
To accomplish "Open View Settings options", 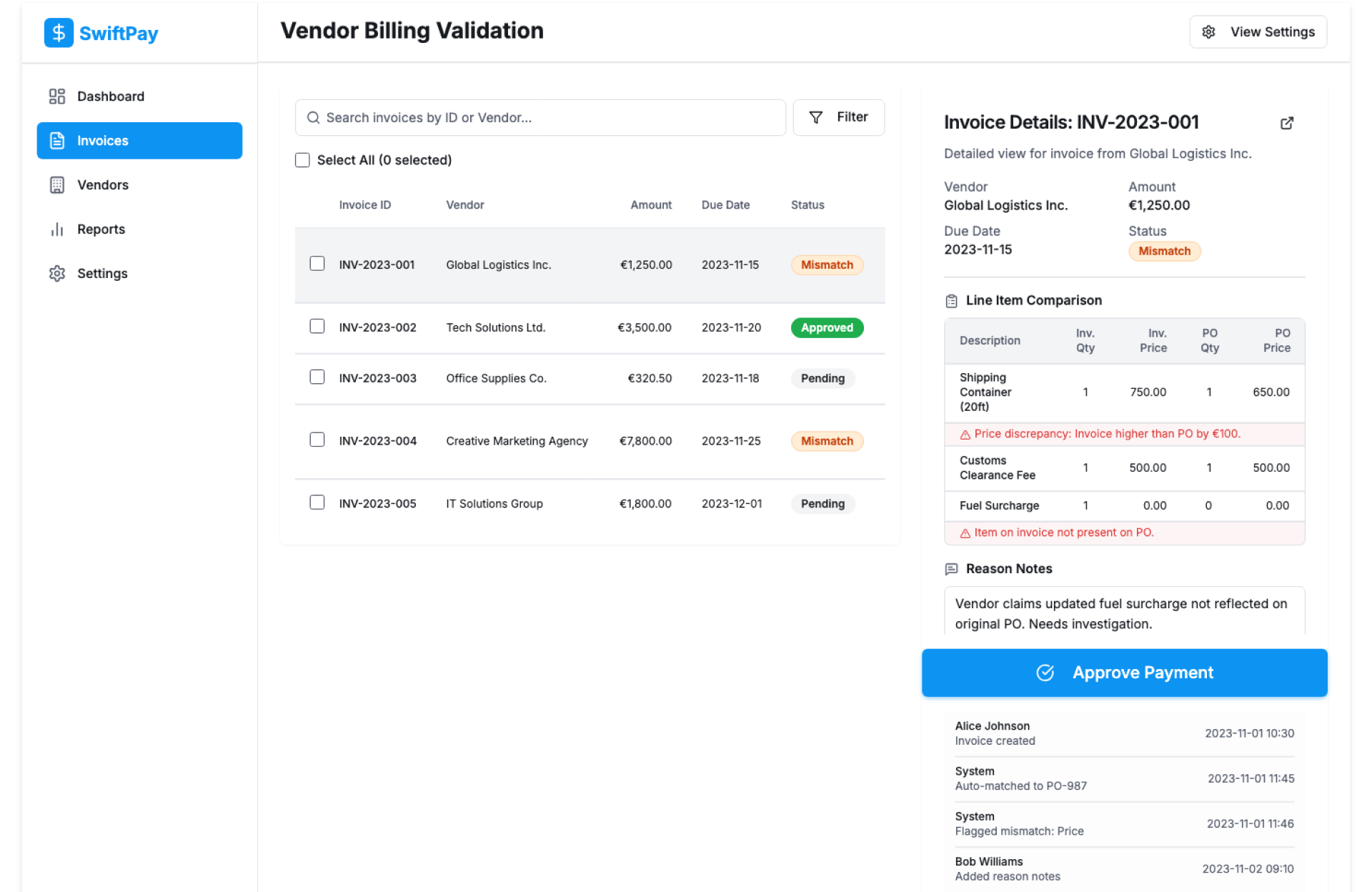I will [x=1257, y=32].
